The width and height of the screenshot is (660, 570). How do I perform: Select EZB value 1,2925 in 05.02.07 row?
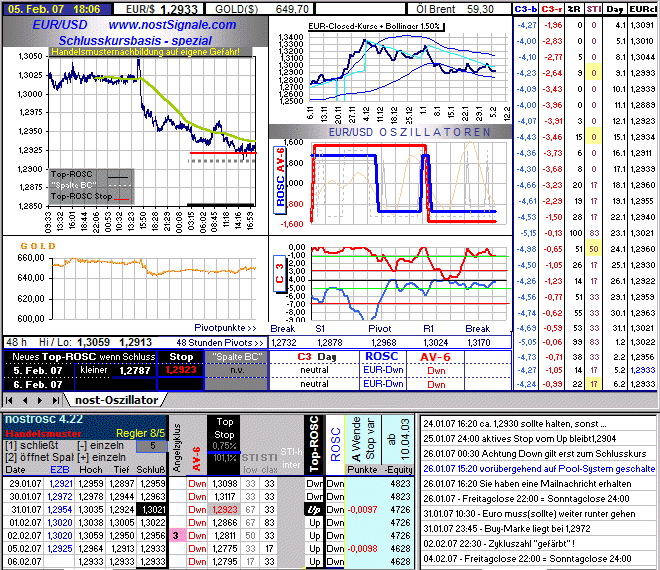(60, 549)
